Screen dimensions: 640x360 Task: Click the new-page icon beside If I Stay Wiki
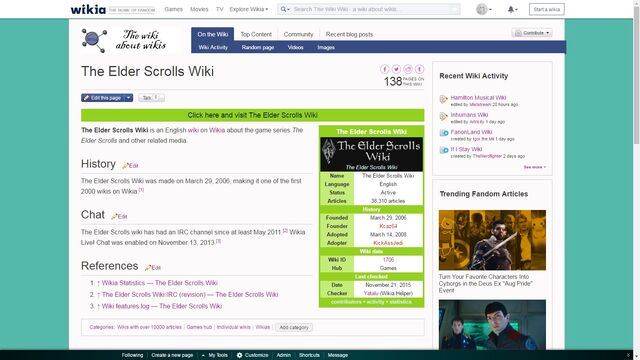pos(444,150)
